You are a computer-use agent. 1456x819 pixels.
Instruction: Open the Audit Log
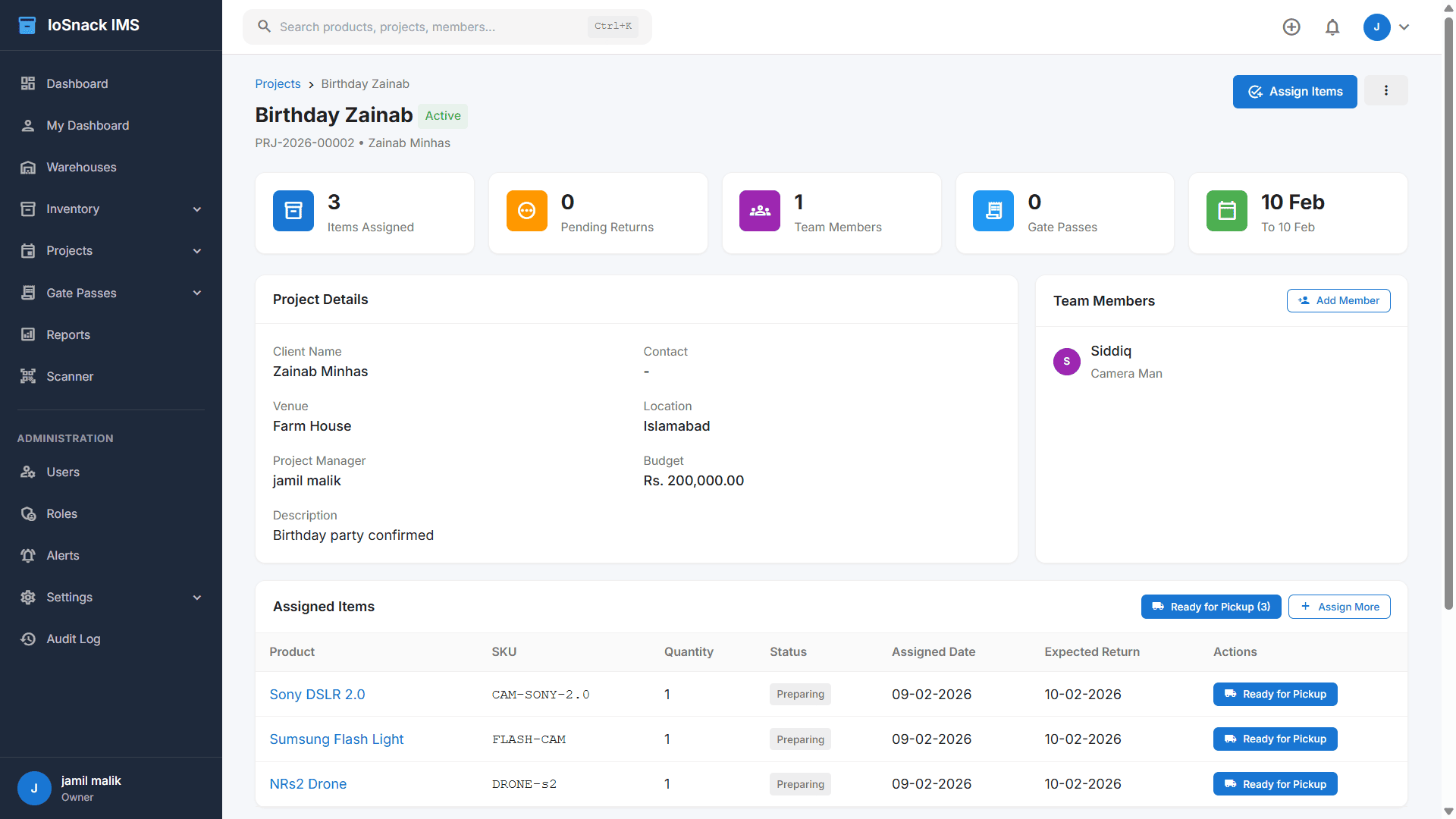click(73, 639)
